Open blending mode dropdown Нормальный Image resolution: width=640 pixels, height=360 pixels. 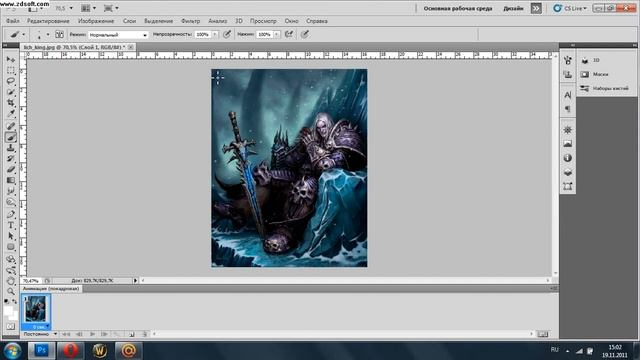[118, 35]
